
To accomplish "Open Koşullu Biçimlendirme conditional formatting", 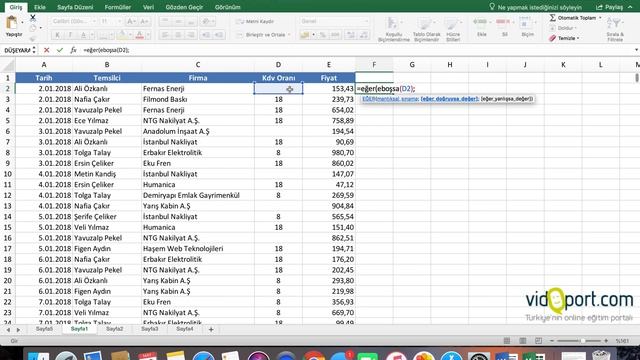I will click(393, 29).
